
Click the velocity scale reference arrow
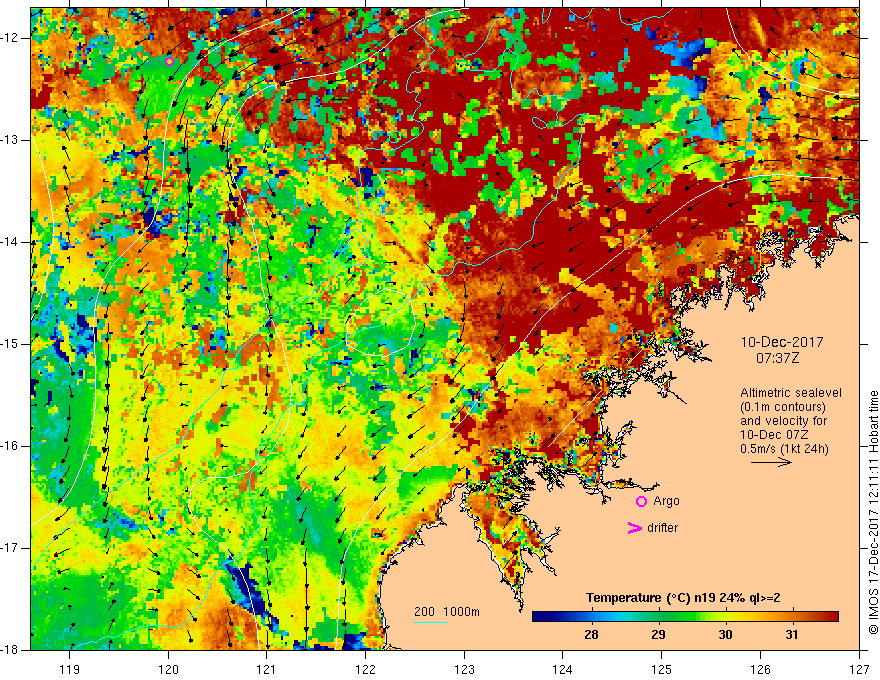click(771, 462)
